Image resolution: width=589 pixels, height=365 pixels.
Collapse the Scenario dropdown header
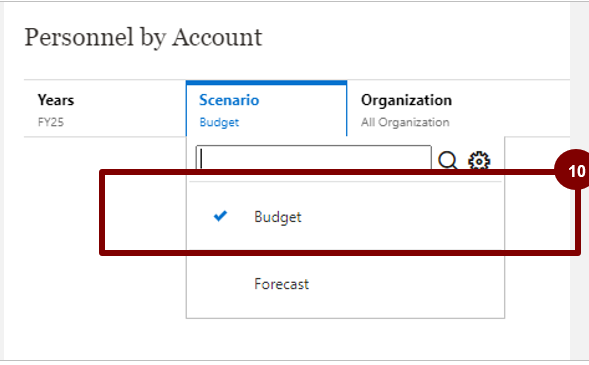266,109
